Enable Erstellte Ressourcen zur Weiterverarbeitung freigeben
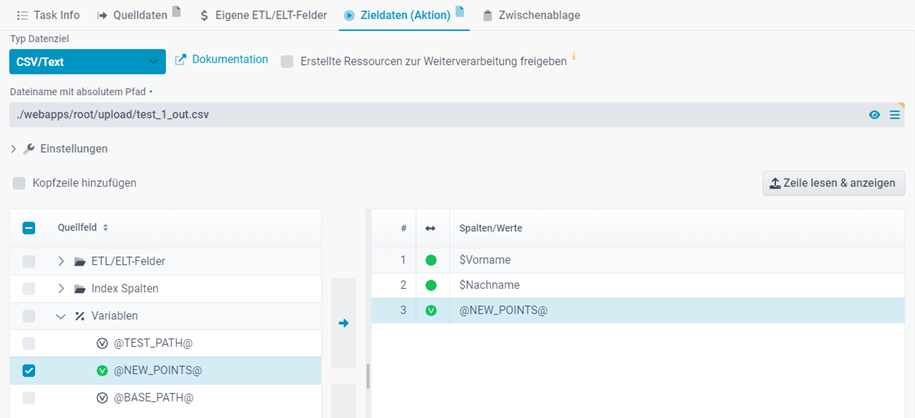This screenshot has width=915, height=418. tap(287, 61)
